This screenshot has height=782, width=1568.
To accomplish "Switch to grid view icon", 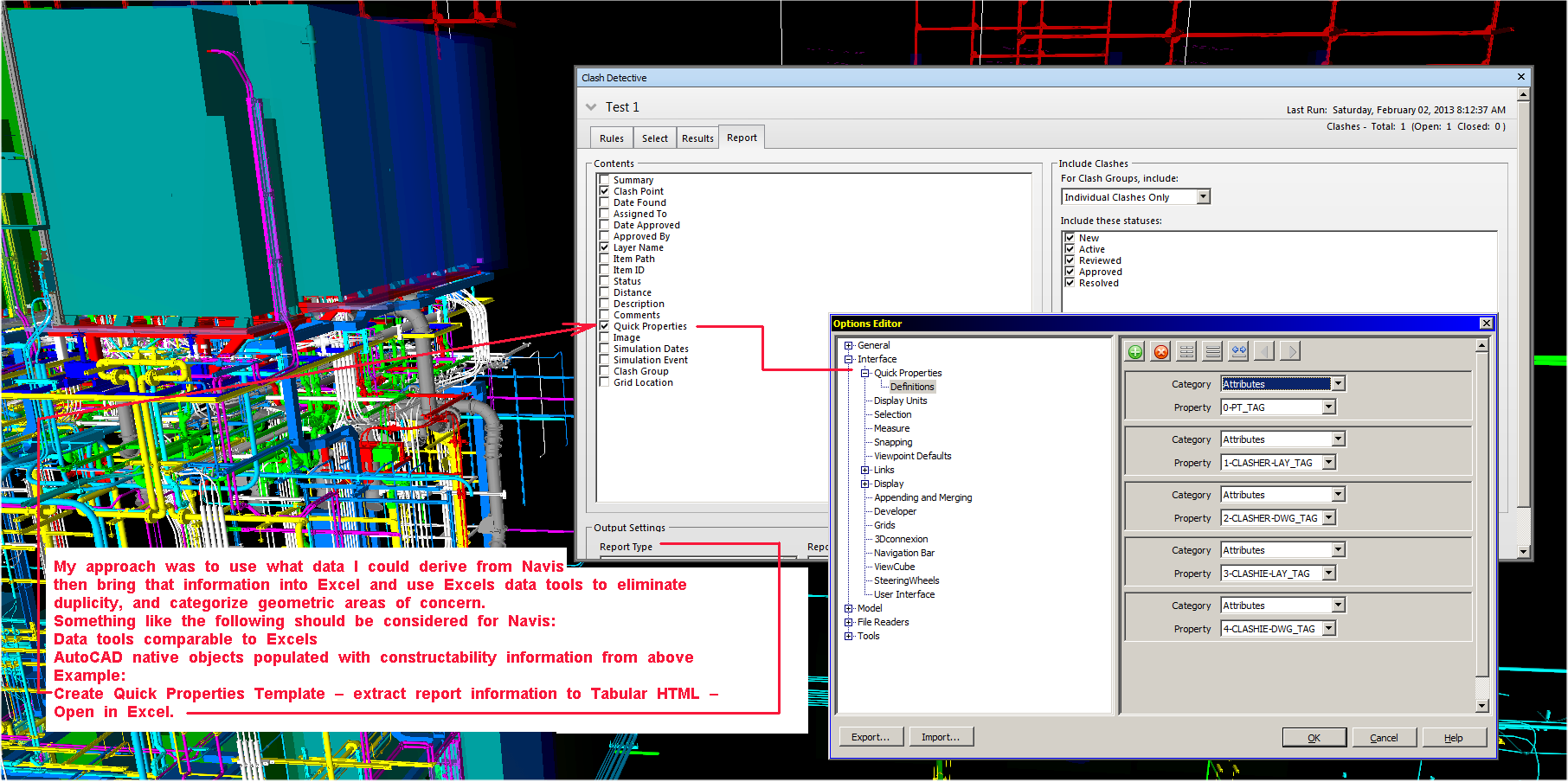I will (1187, 351).
